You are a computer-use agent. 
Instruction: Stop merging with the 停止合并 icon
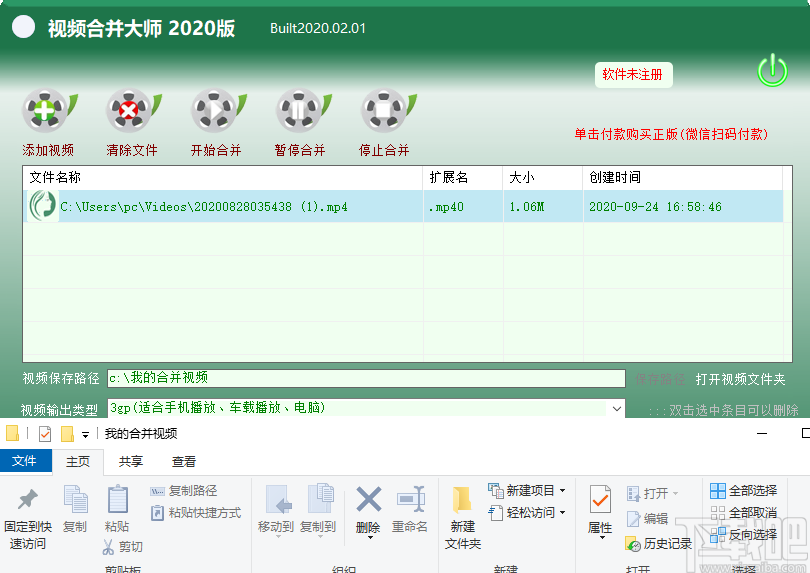pyautogui.click(x=386, y=111)
